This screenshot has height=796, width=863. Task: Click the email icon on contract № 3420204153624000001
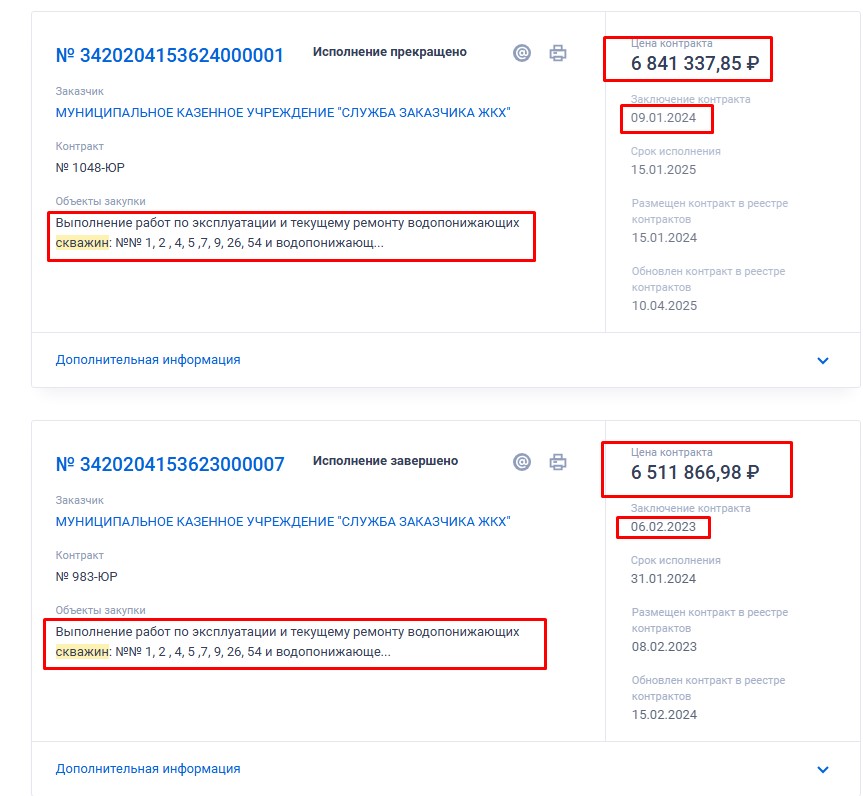tap(522, 53)
